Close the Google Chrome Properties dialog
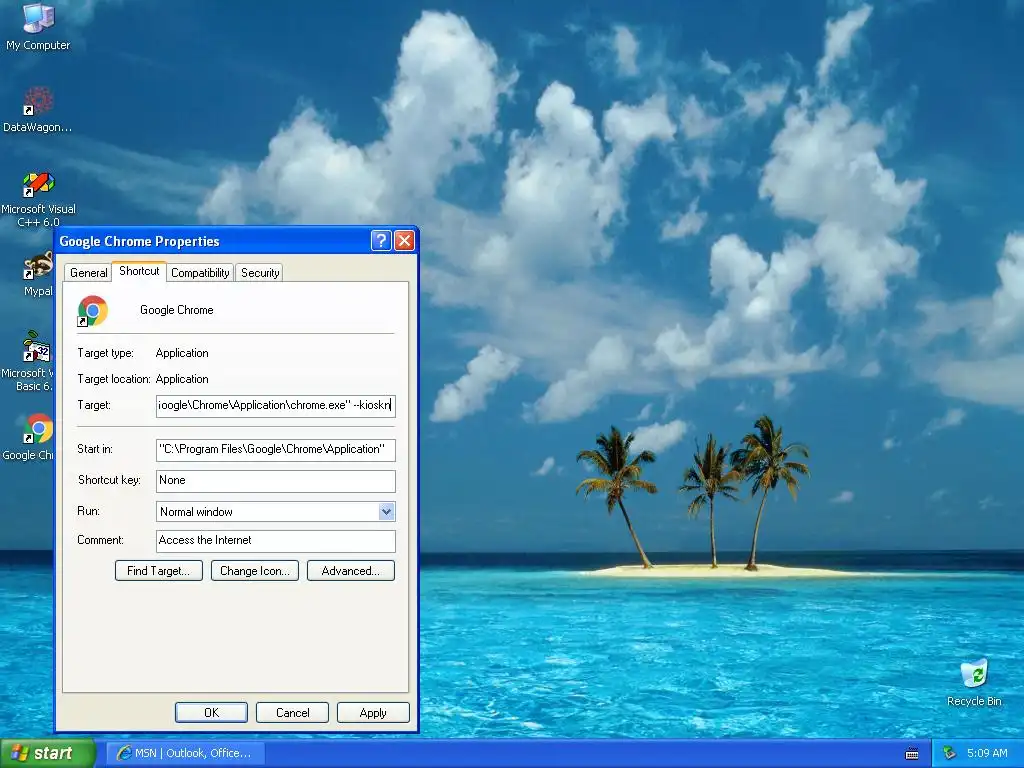 point(404,241)
